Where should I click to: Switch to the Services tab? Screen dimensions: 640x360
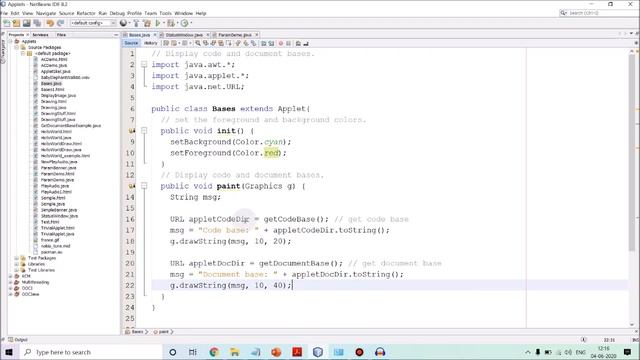tap(40, 35)
